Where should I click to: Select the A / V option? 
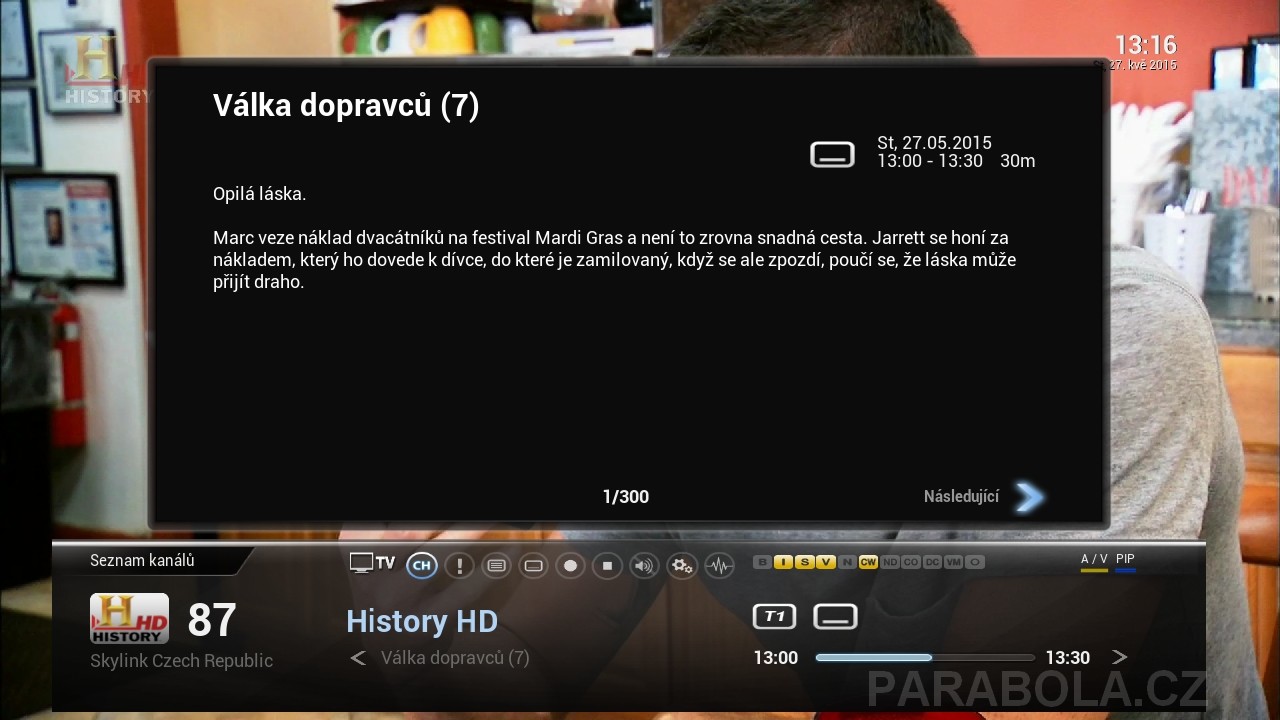click(1094, 560)
